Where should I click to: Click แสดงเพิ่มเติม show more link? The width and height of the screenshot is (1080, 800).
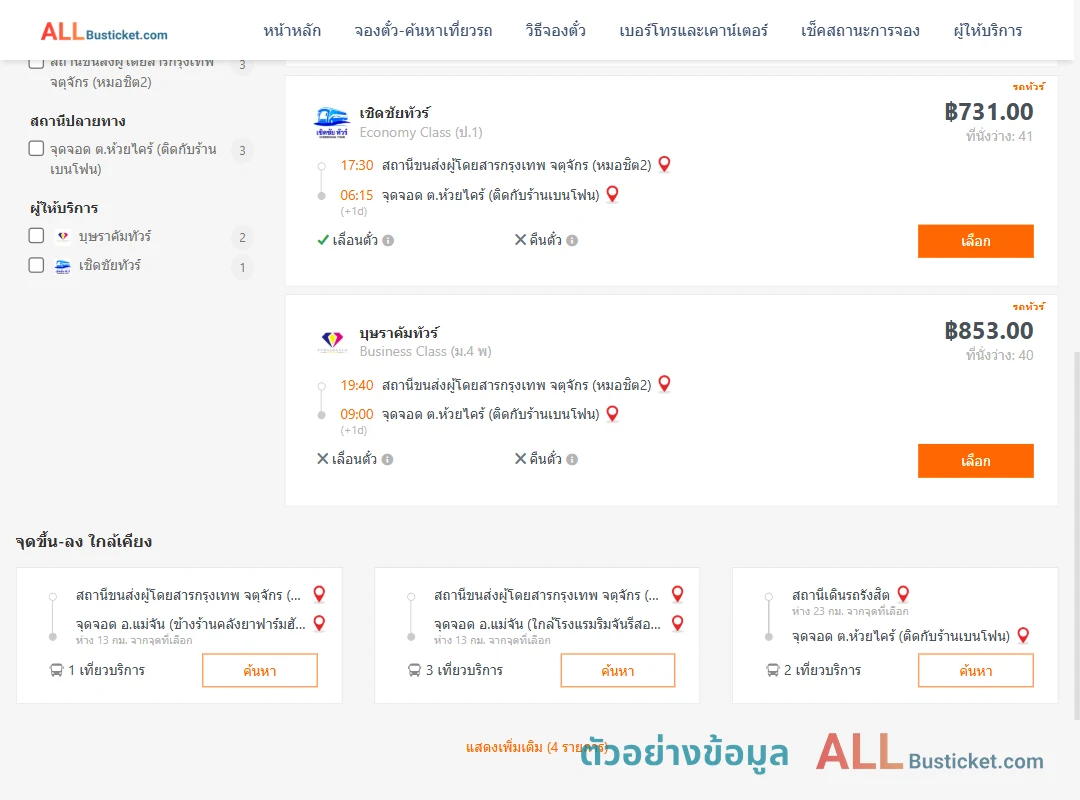(536, 747)
